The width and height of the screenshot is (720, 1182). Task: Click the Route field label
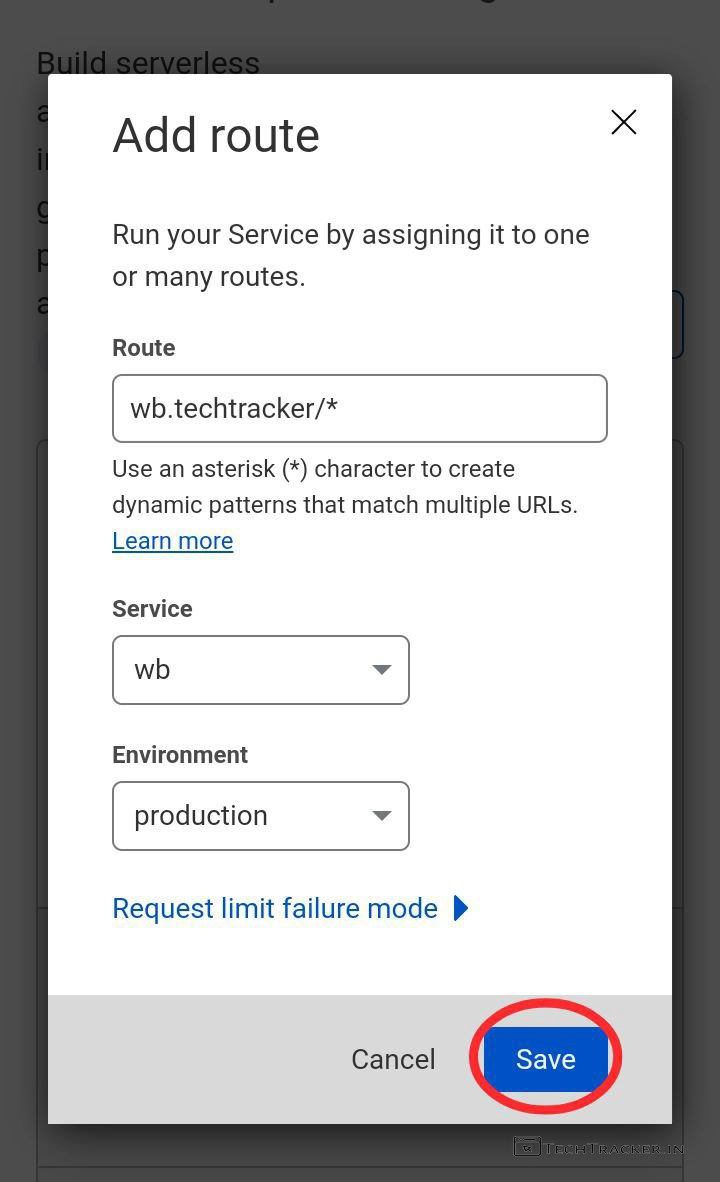coord(144,348)
